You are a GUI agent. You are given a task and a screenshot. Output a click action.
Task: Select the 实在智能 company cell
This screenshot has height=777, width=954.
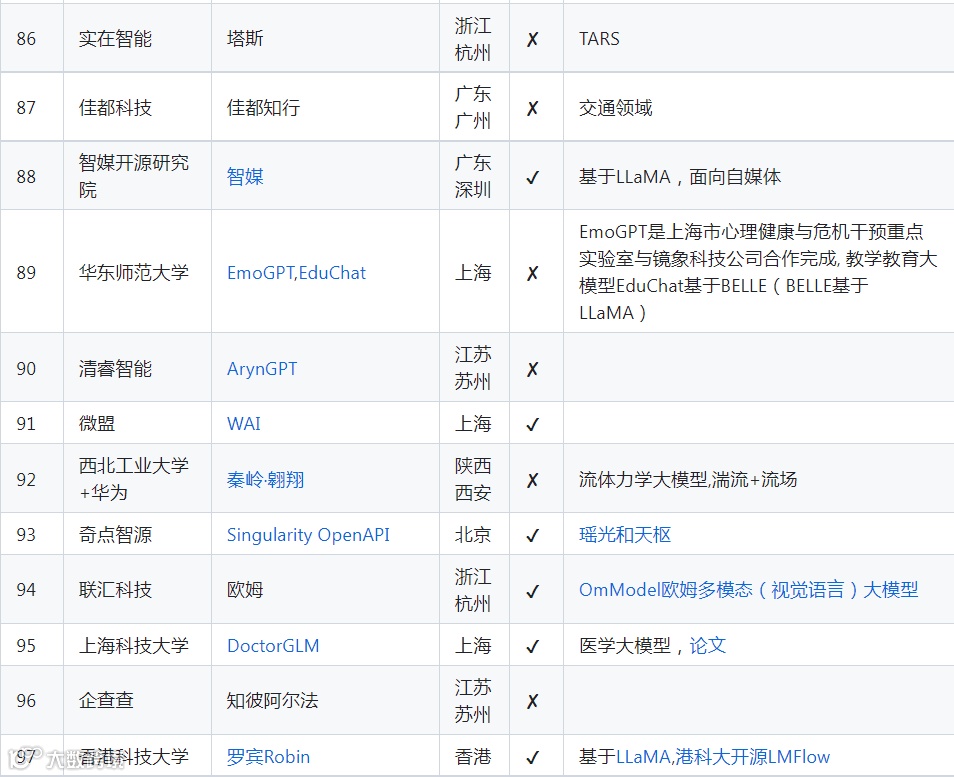138,38
